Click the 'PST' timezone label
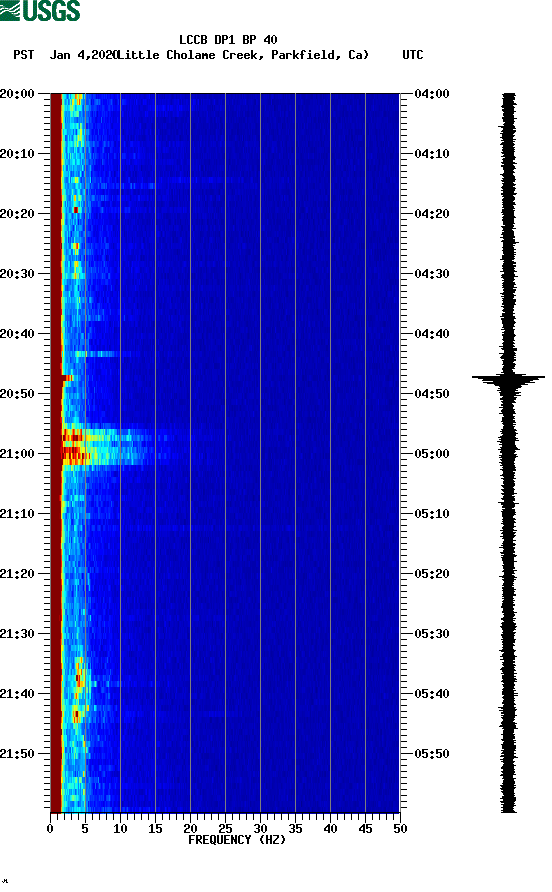Image resolution: width=552 pixels, height=892 pixels. [x=23, y=55]
